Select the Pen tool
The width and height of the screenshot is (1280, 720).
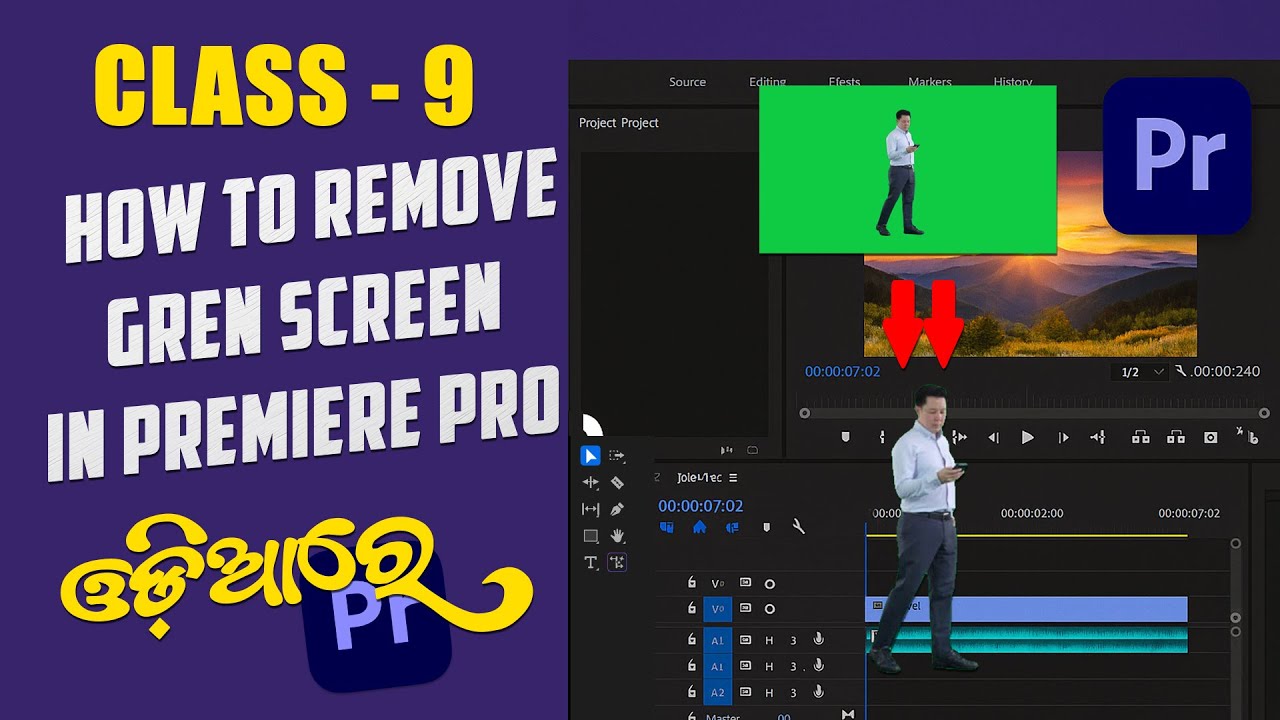point(617,509)
